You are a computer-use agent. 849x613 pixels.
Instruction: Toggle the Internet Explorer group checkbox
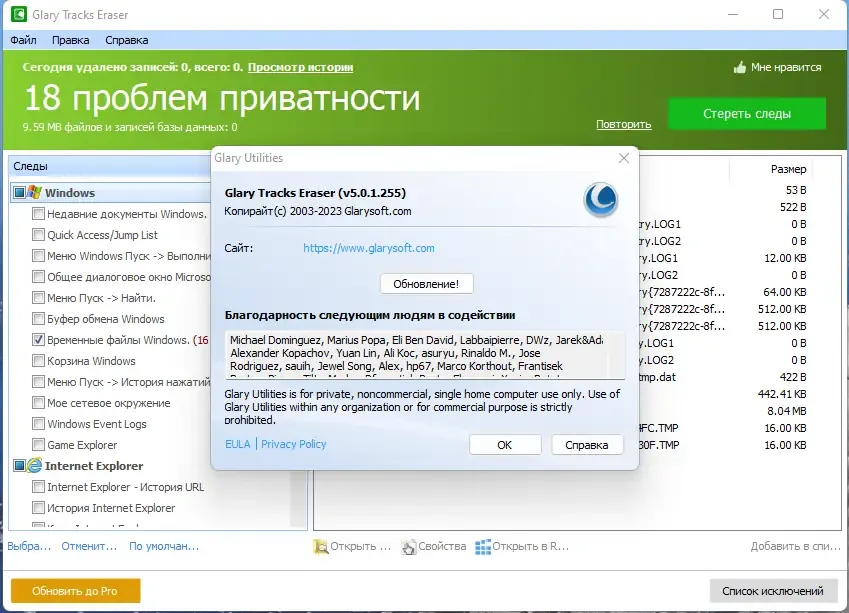coord(19,466)
